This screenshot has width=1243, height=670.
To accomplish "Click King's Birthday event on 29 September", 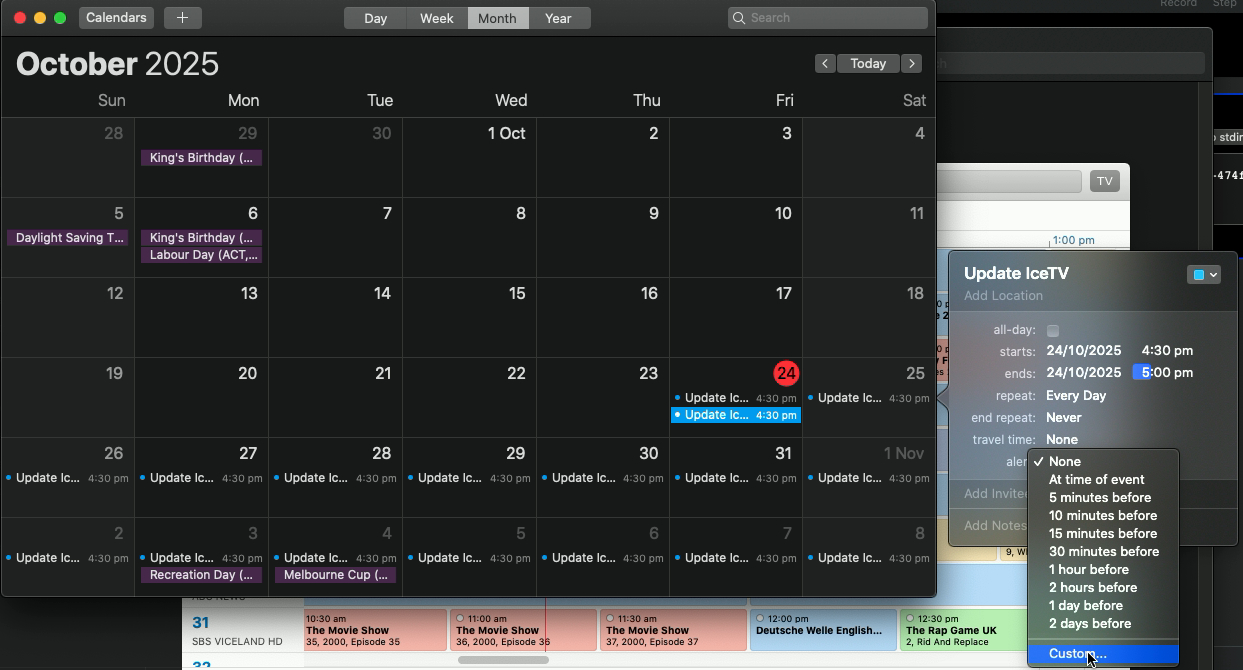I will click(201, 158).
